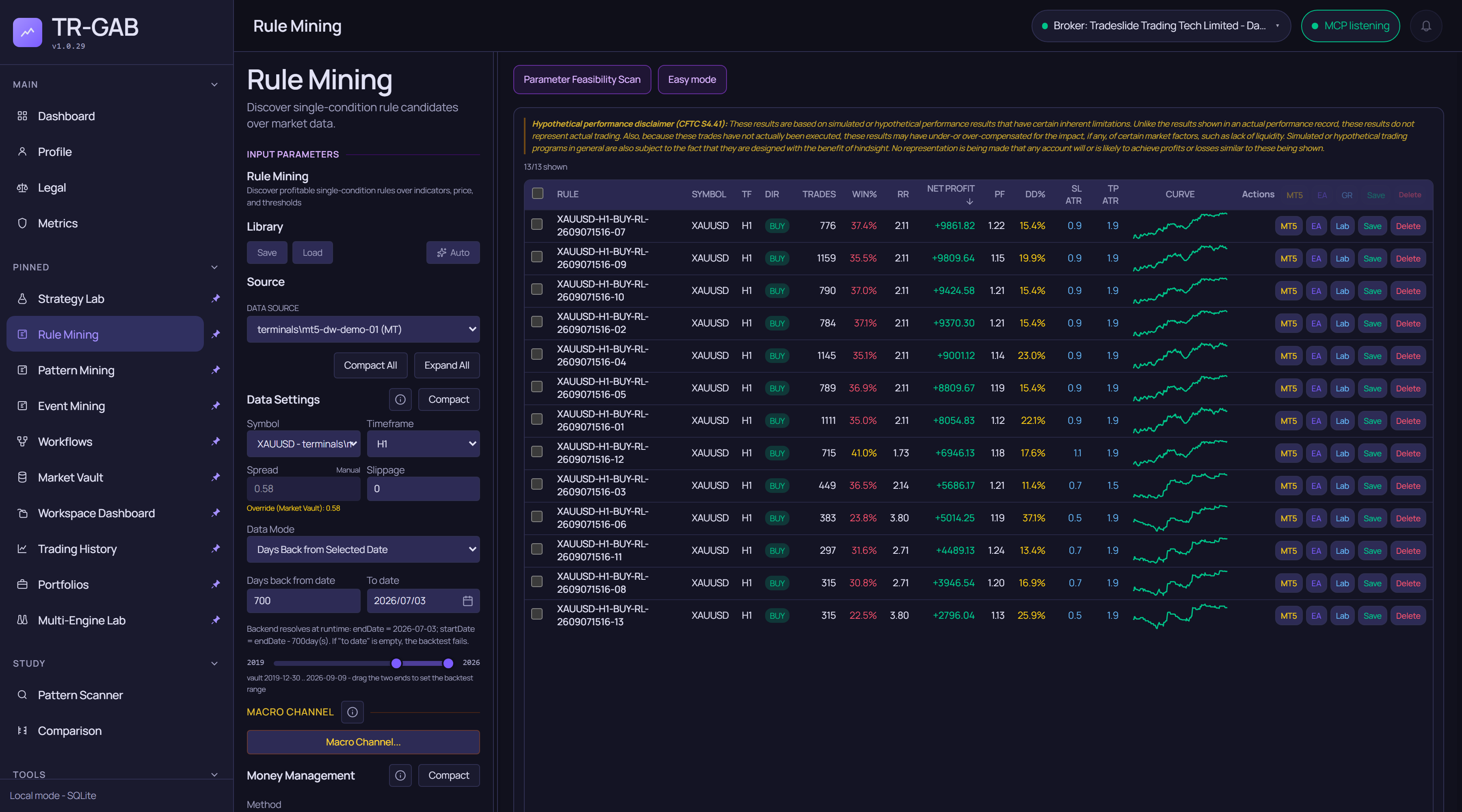Image resolution: width=1462 pixels, height=812 pixels.
Task: Check rule XAUUSD-H1-BUY-RL-2609071516-07
Action: [x=536, y=225]
